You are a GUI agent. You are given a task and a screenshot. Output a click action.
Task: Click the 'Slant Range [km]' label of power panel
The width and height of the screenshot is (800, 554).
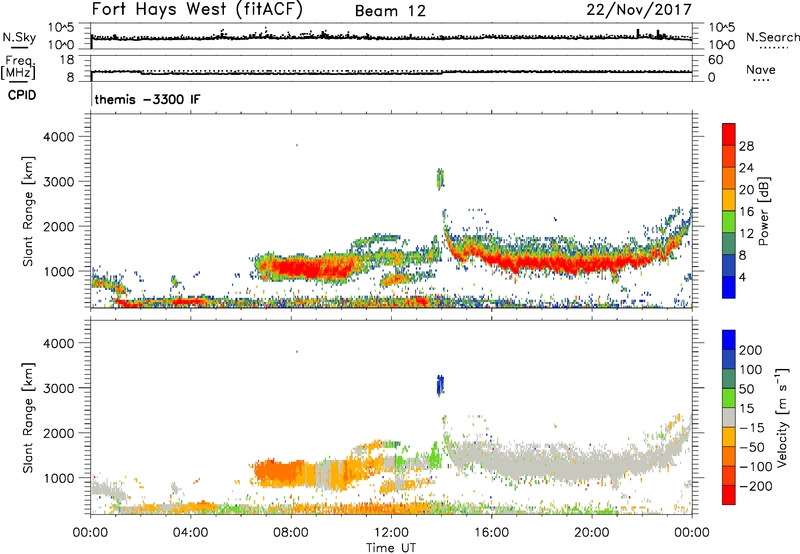coord(28,211)
